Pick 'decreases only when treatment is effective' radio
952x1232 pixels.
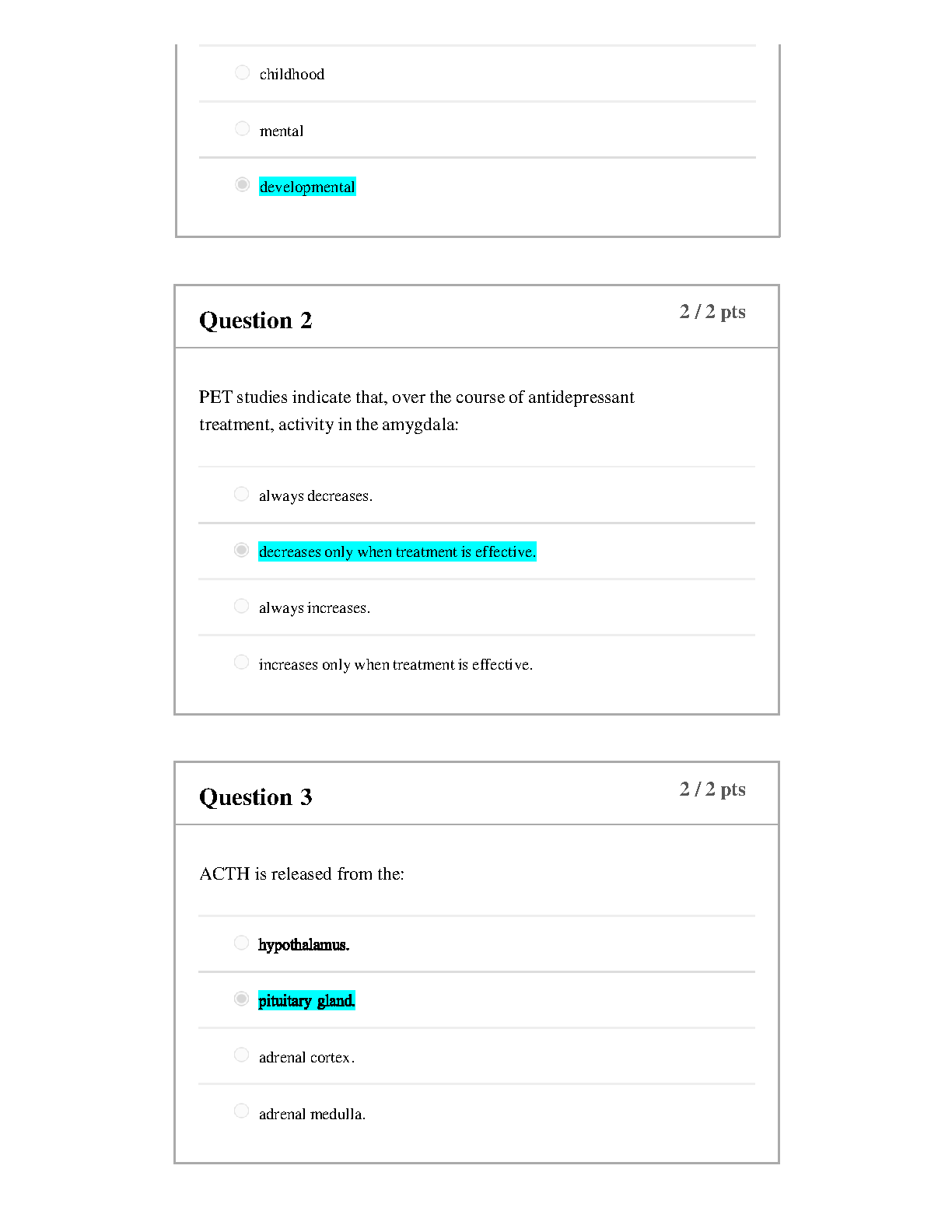click(x=241, y=550)
